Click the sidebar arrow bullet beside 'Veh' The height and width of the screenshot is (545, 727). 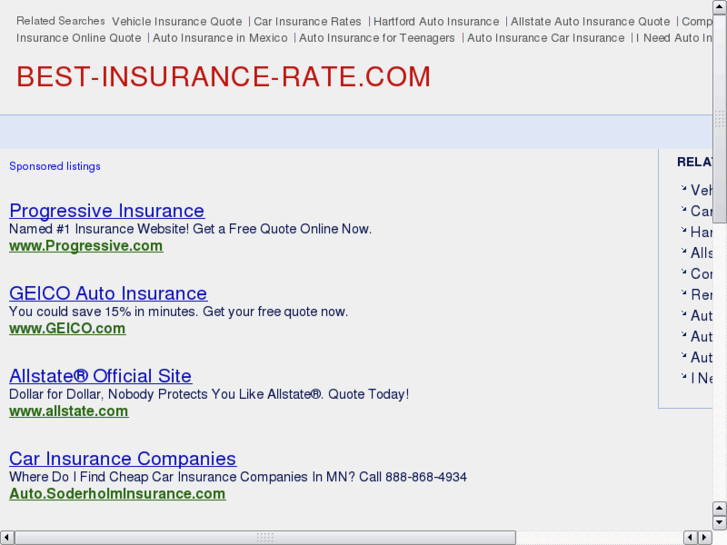click(683, 188)
